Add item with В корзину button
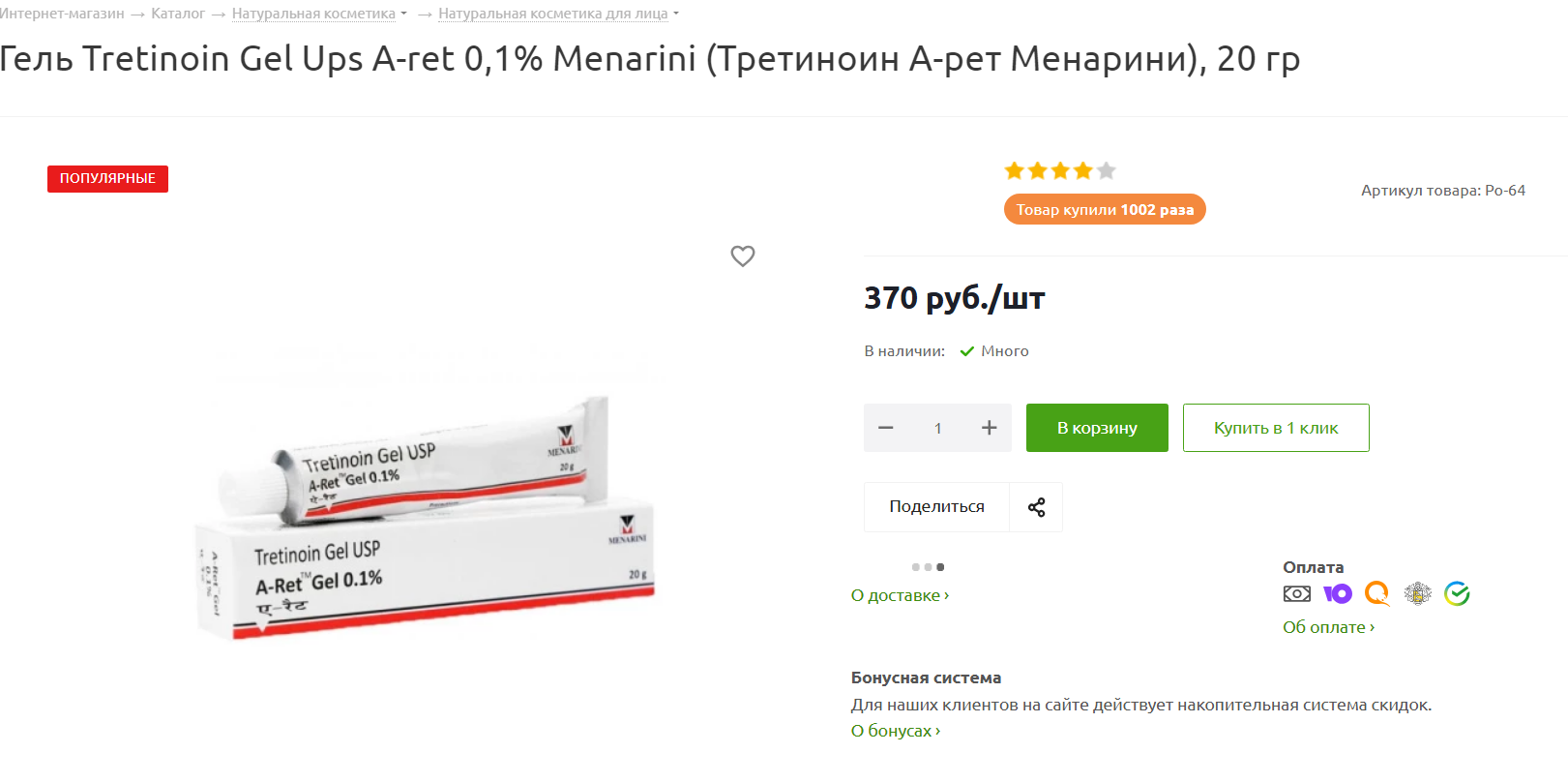1568x783 pixels. tap(1097, 428)
